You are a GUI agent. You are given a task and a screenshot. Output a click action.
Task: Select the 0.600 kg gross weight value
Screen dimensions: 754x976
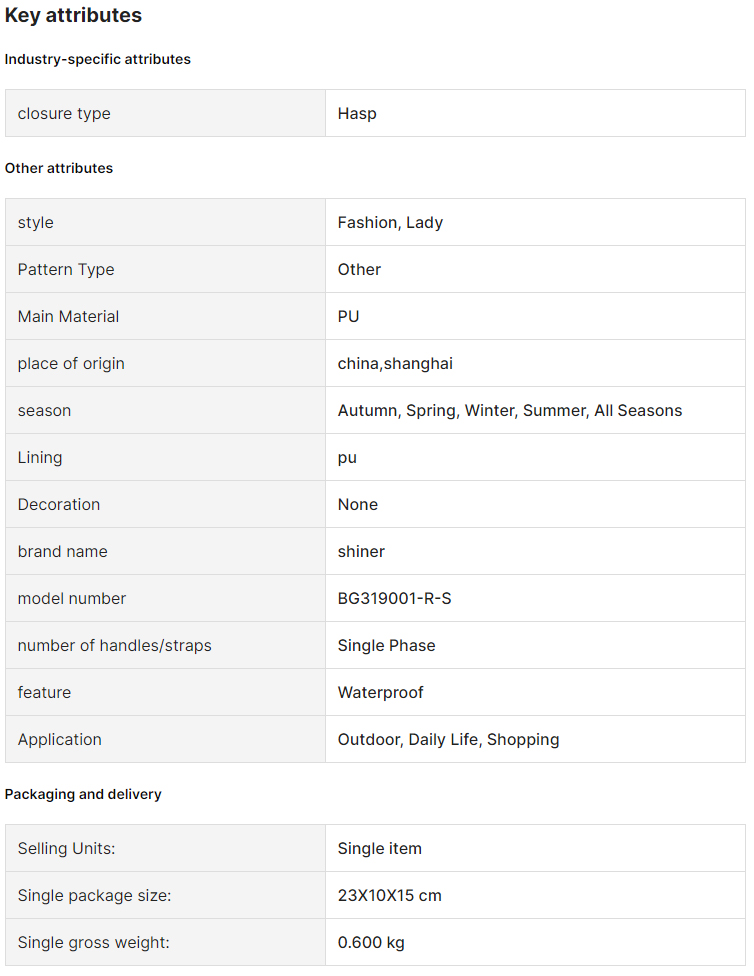[x=371, y=942]
